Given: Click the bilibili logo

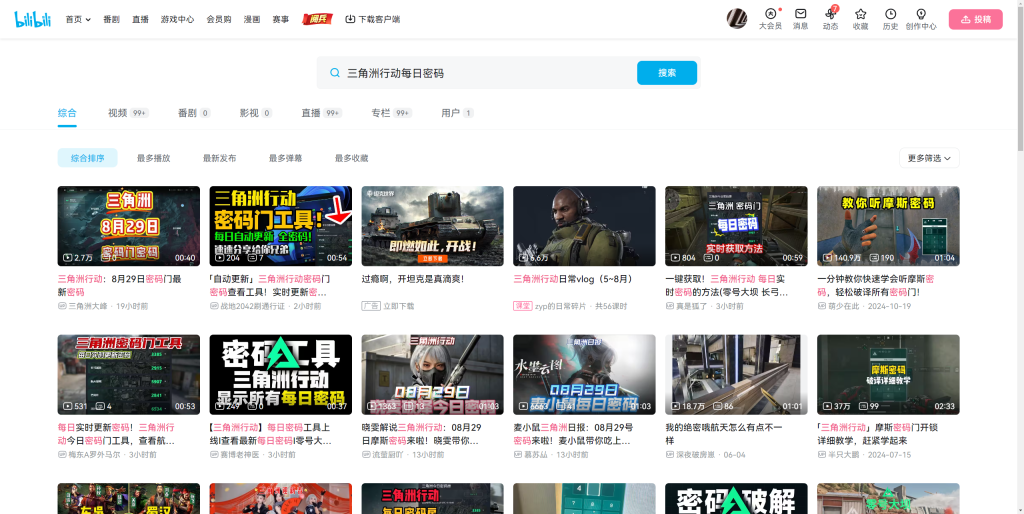Looking at the screenshot, I should pos(33,19).
